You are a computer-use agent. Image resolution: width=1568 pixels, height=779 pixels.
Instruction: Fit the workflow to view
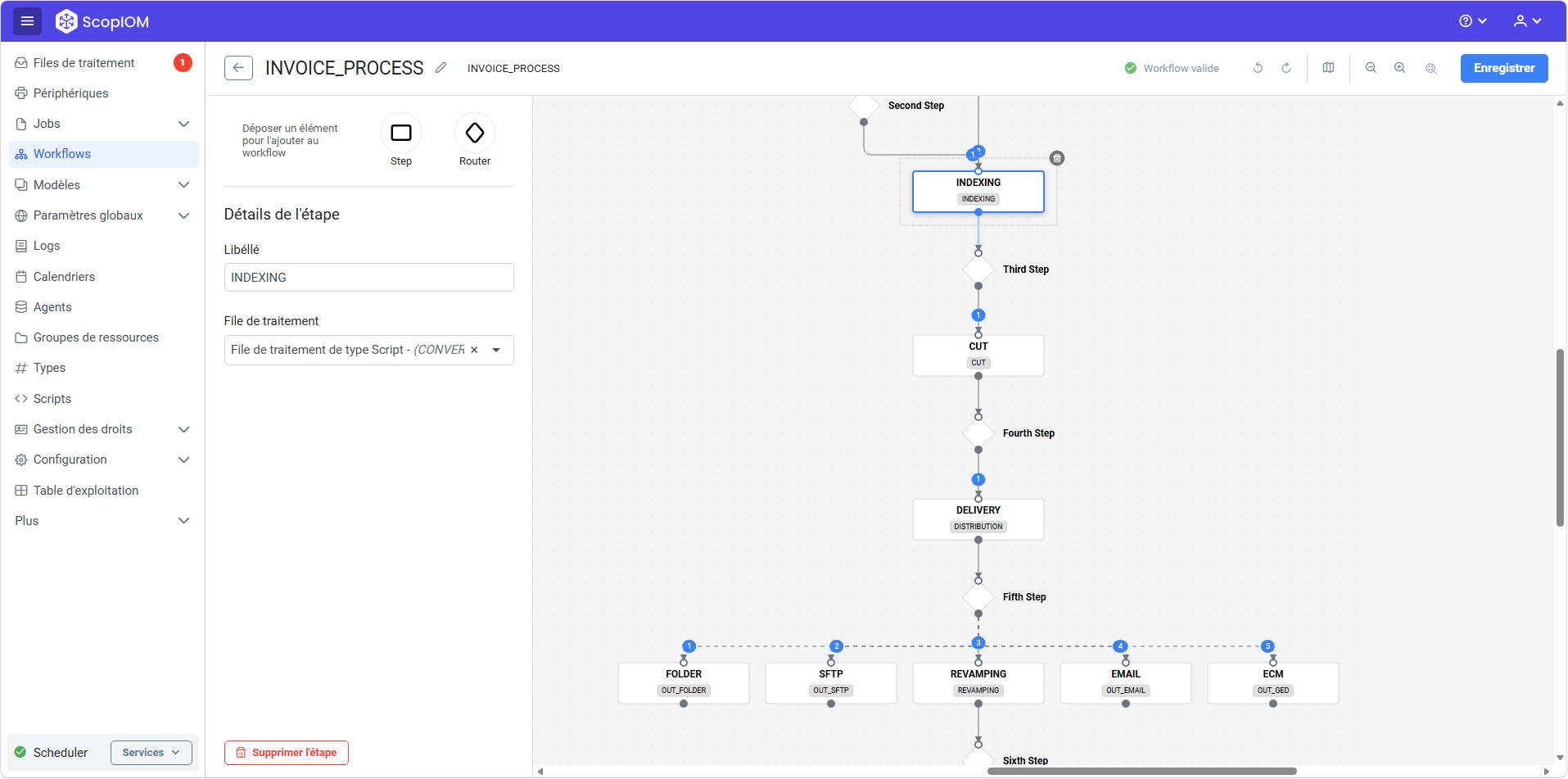1430,68
